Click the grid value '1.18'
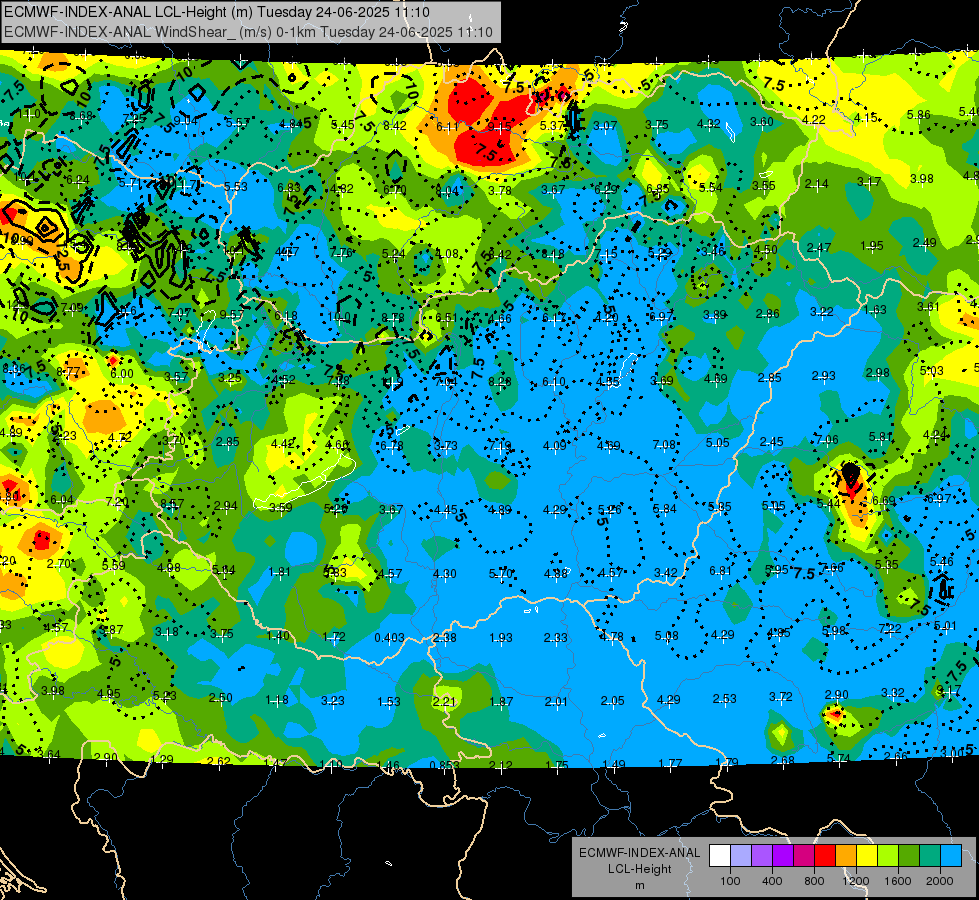The width and height of the screenshot is (979, 900). coord(277,700)
